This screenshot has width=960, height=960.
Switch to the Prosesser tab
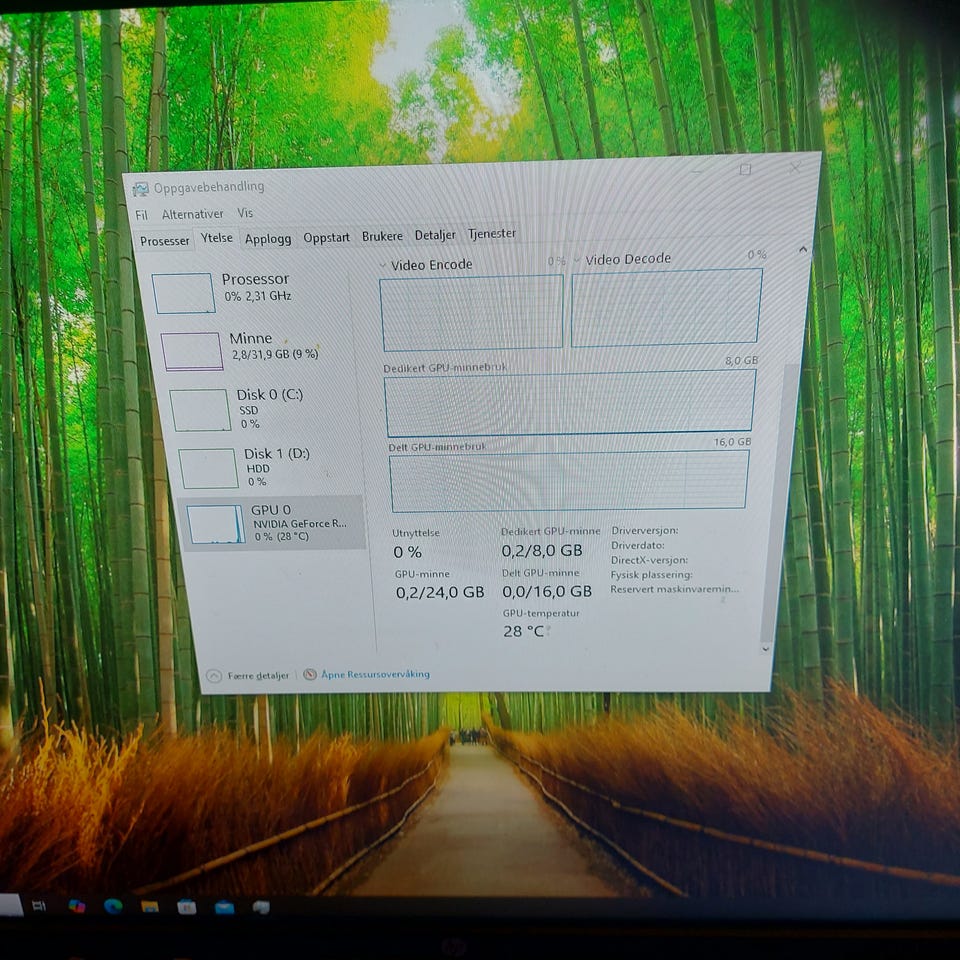[x=165, y=241]
